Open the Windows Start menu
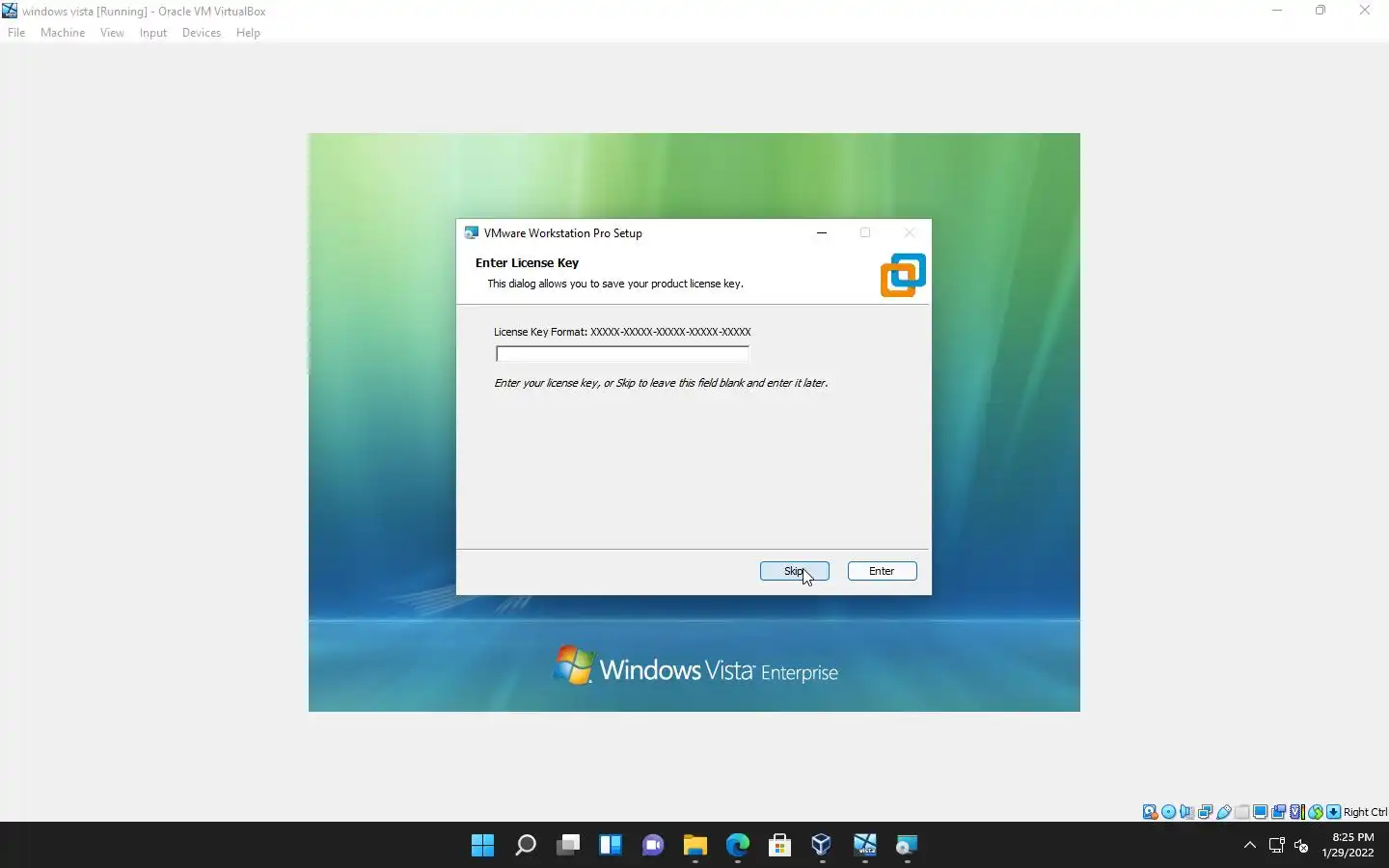 [482, 846]
